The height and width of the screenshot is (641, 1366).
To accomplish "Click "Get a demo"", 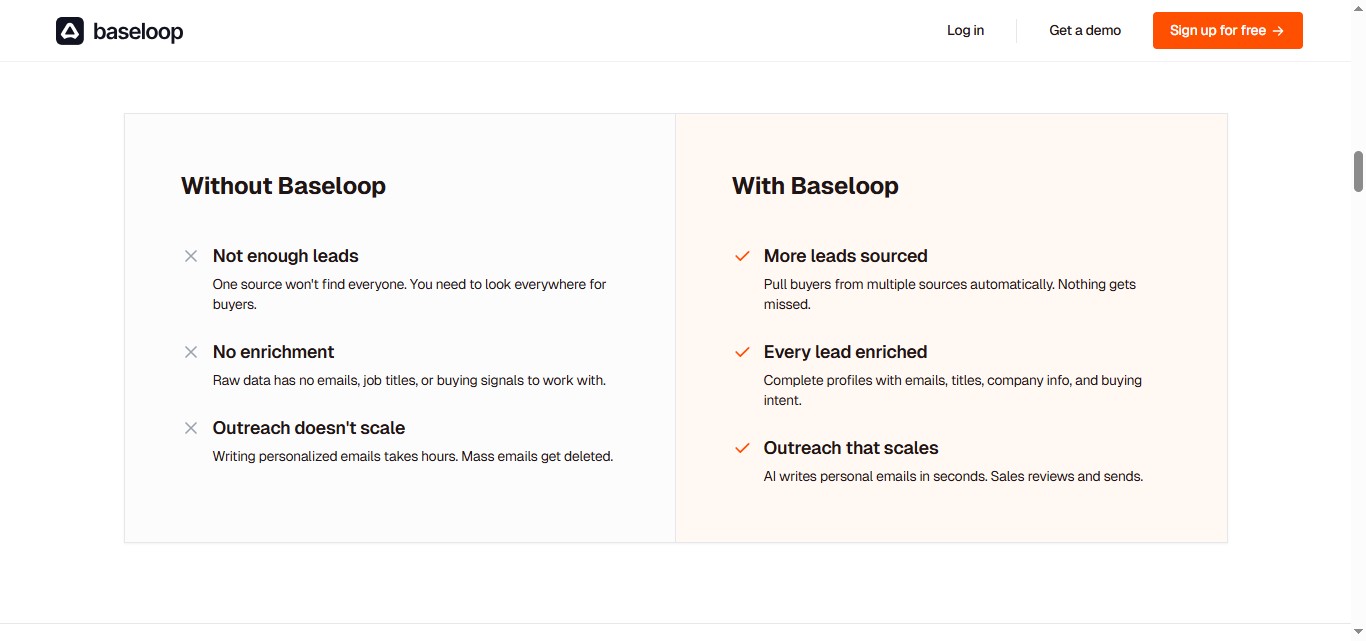I will (x=1084, y=30).
